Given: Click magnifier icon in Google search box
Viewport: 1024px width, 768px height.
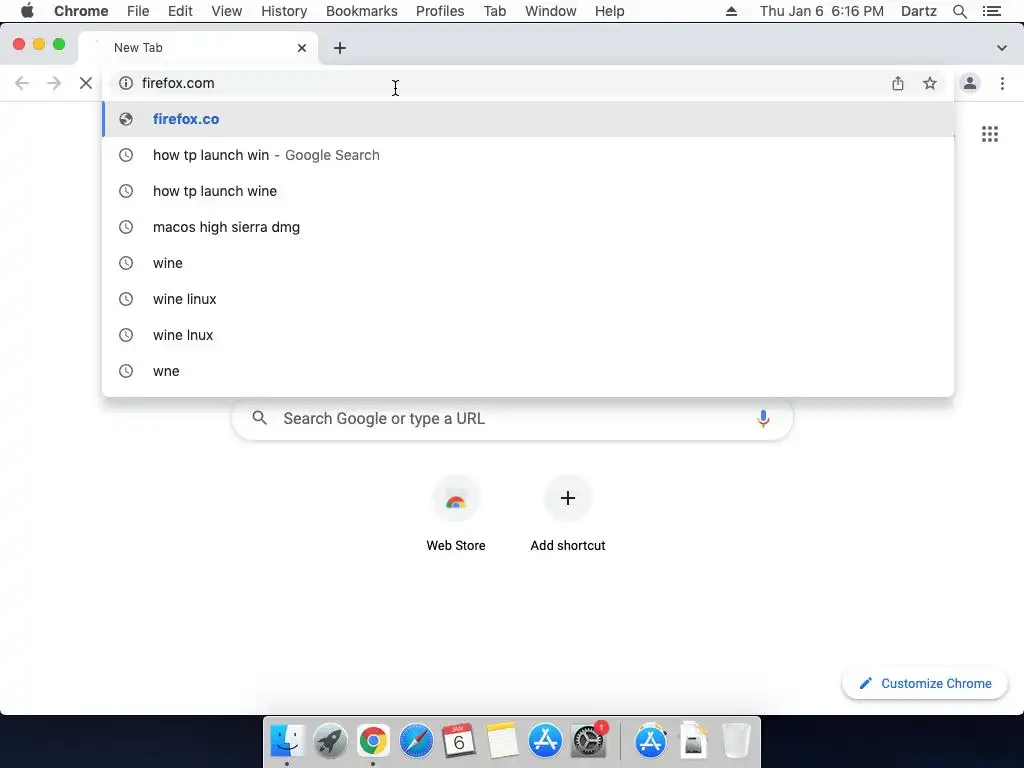Looking at the screenshot, I should click(259, 418).
